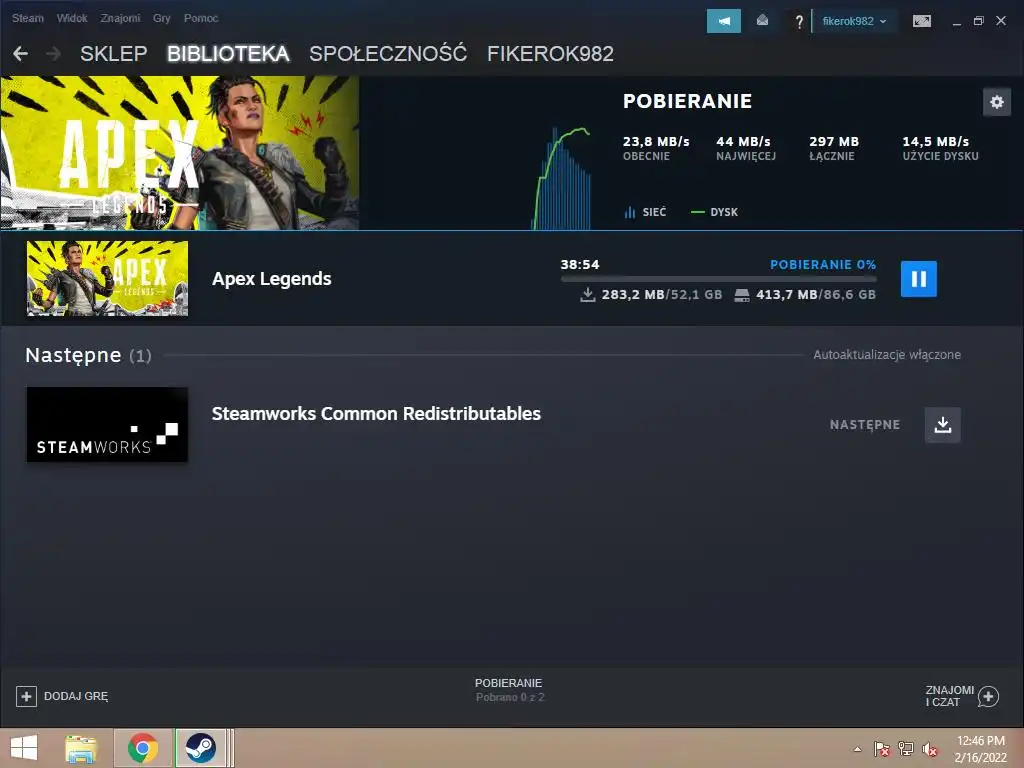
Task: Select the Apex Legends title text
Action: coord(272,279)
